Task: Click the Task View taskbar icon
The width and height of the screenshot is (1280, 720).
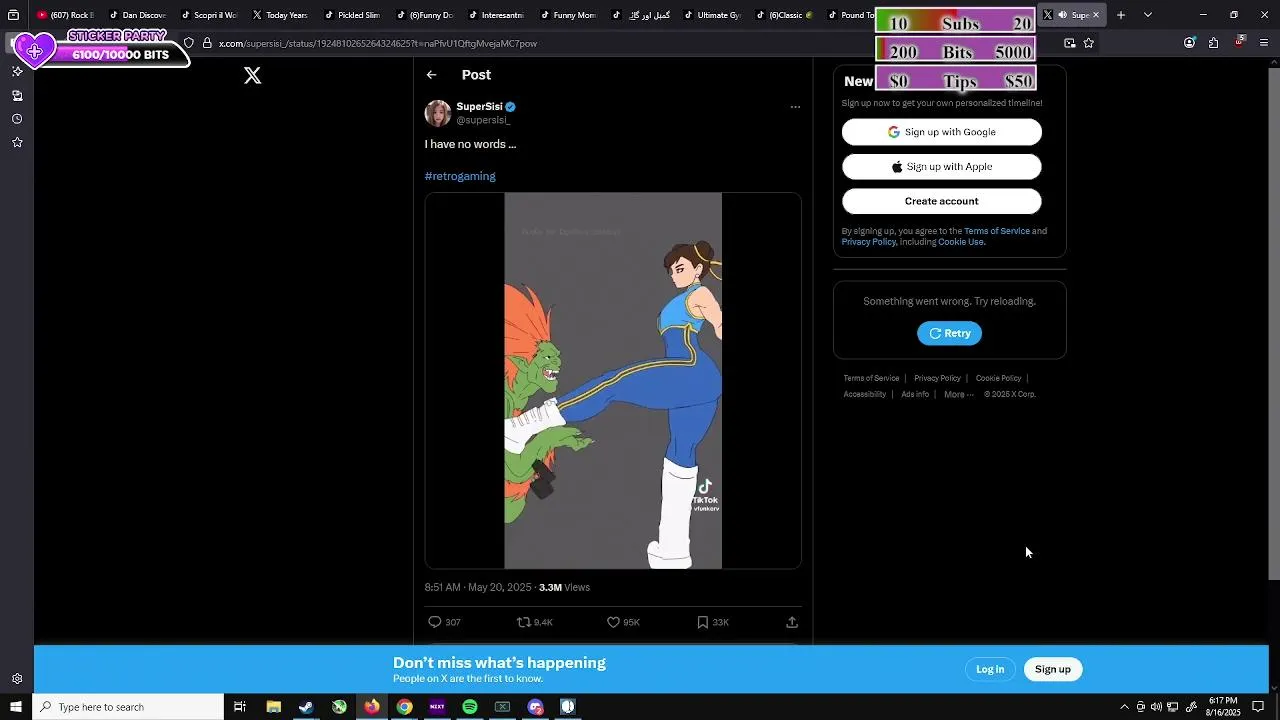Action: 240,707
